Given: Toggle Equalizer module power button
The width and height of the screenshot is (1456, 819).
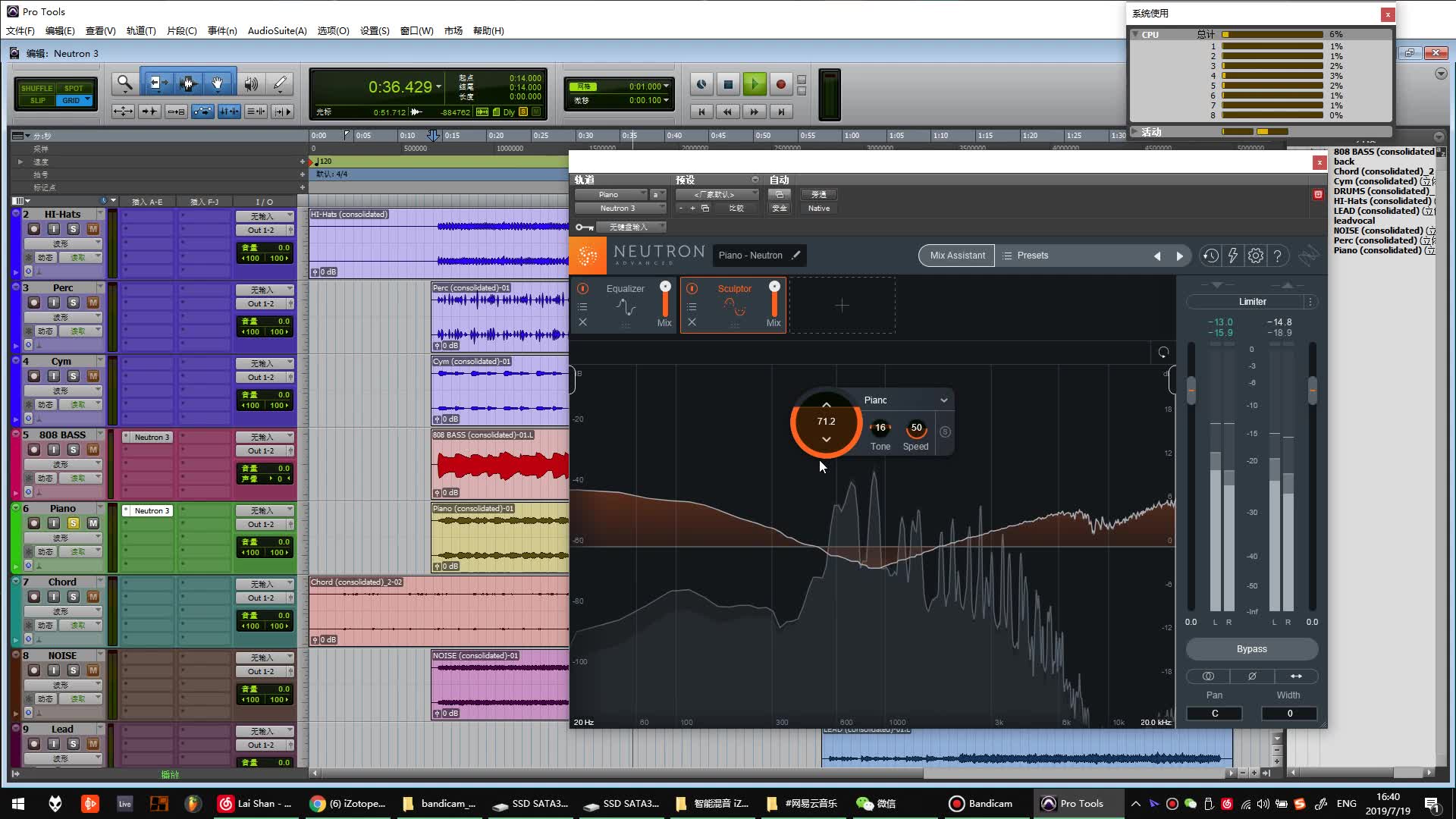Looking at the screenshot, I should pyautogui.click(x=582, y=289).
